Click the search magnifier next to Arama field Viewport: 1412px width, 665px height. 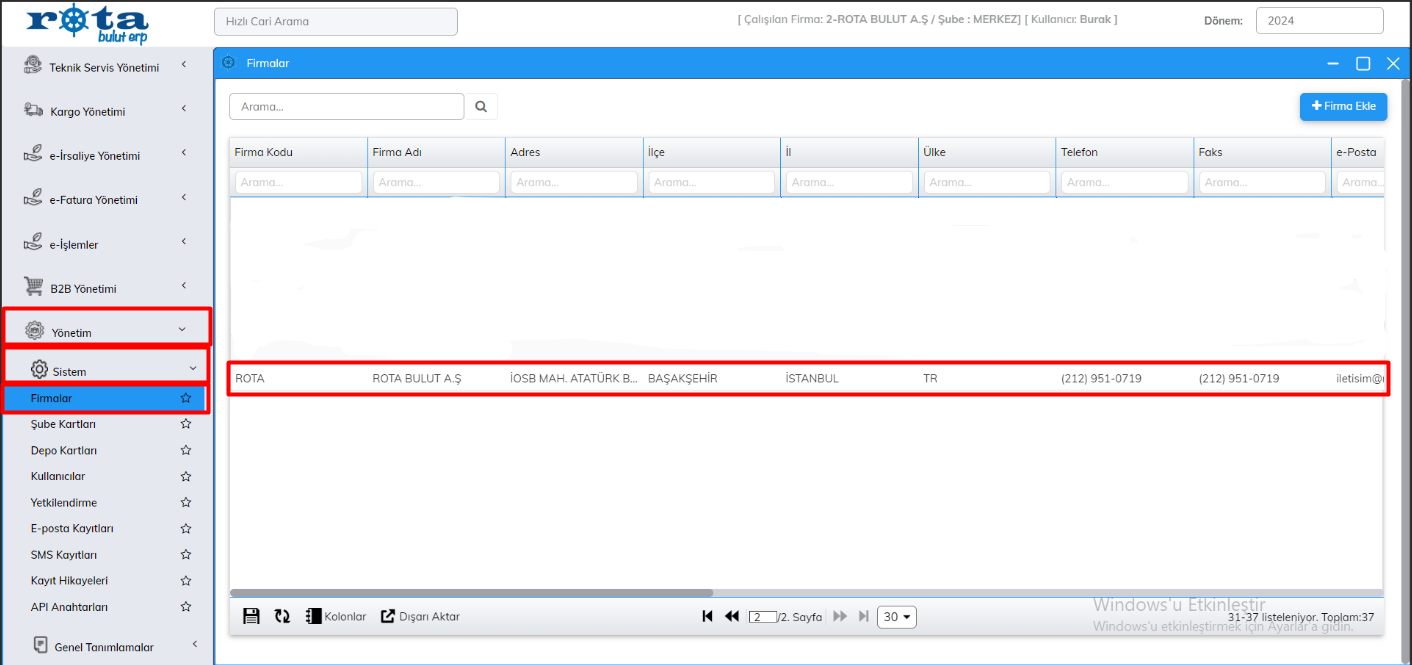tap(481, 106)
